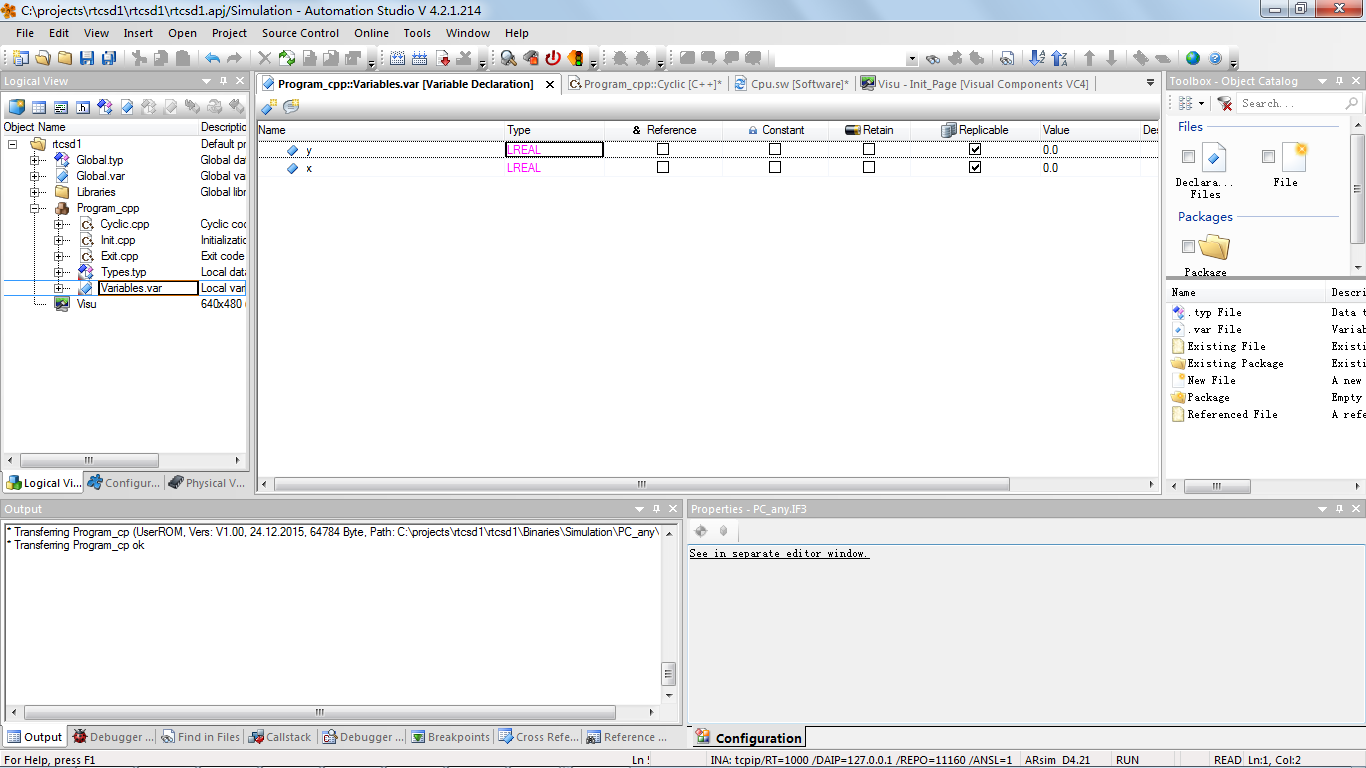Toggle the Retain checkbox for variable y
The width and height of the screenshot is (1366, 768).
pos(869,149)
